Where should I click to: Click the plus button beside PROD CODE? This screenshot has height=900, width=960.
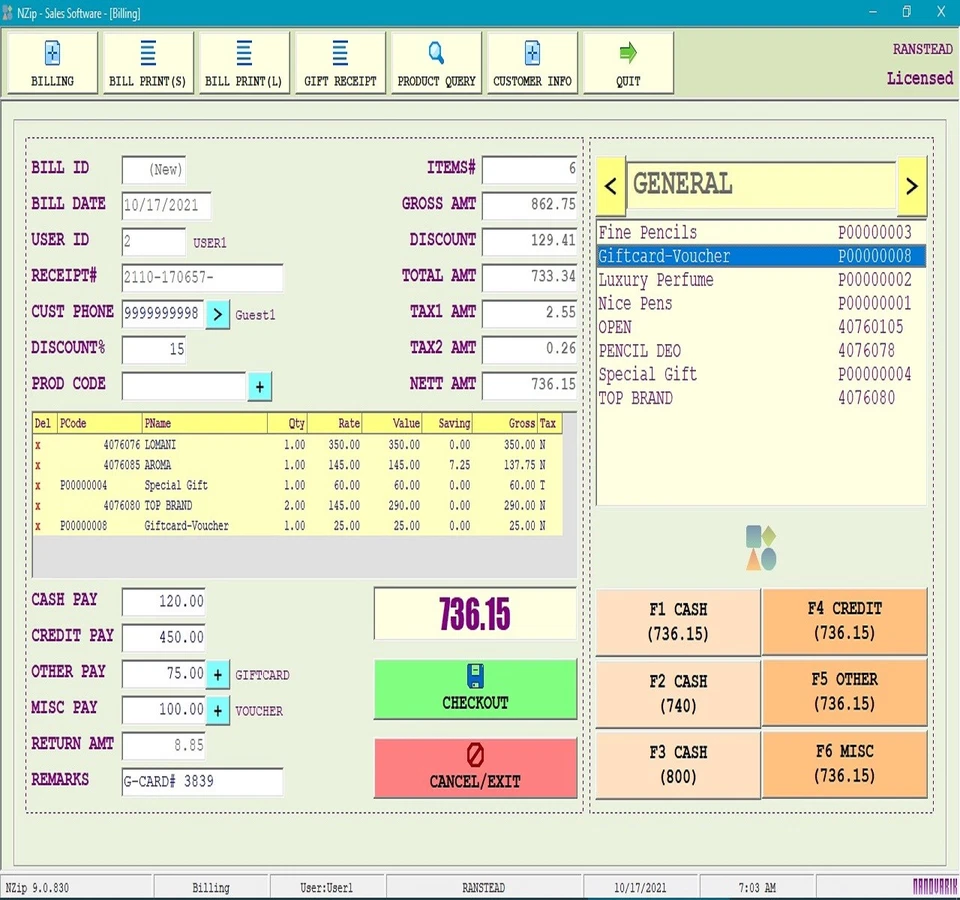[x=260, y=386]
